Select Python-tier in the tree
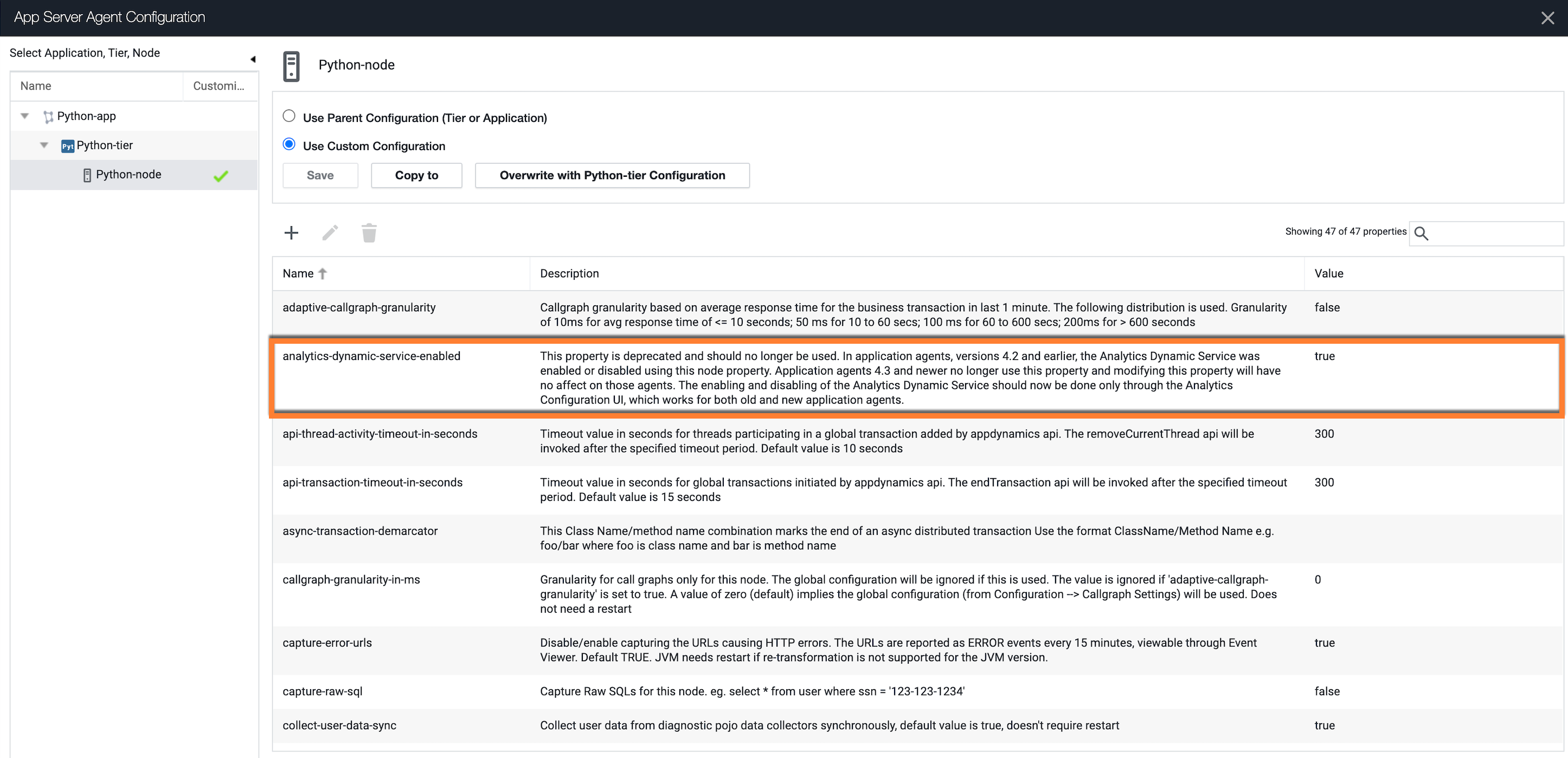This screenshot has height=758, width=1568. [105, 145]
